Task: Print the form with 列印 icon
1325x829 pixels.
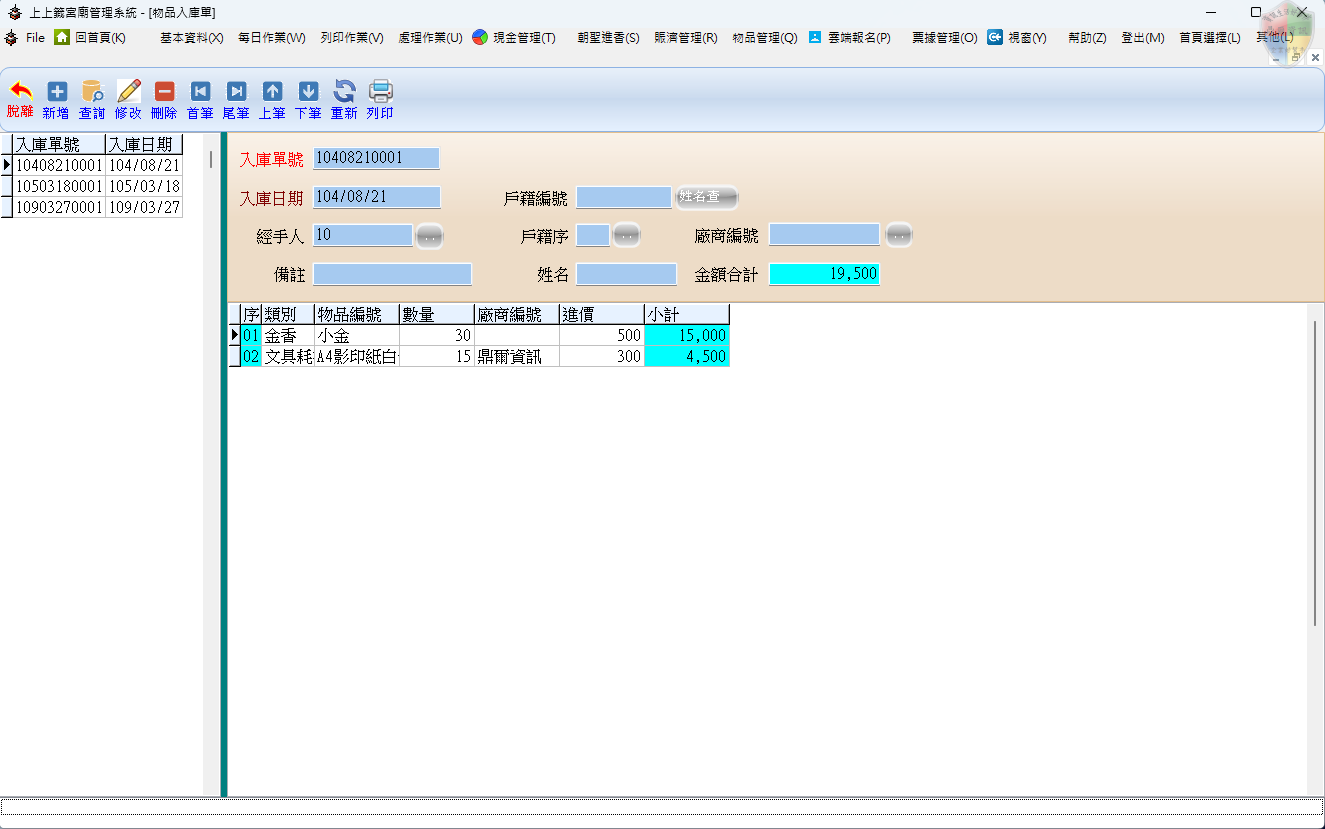Action: coord(380,92)
